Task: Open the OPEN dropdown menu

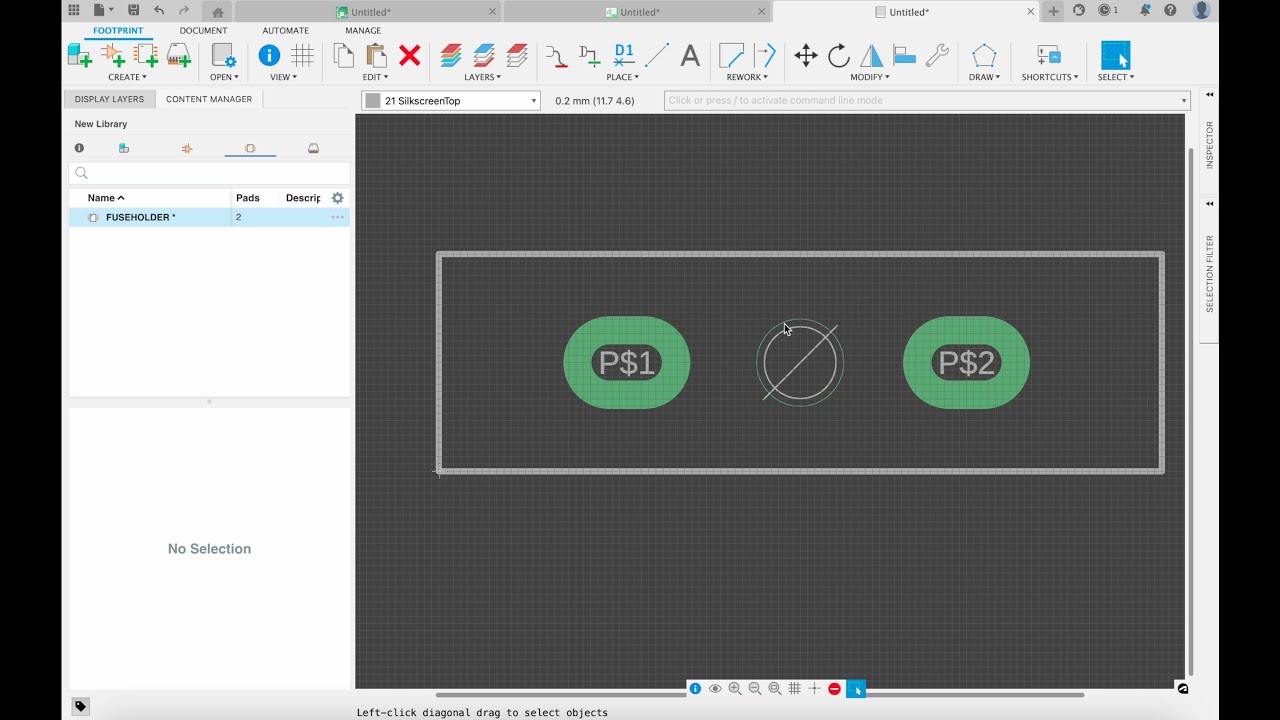Action: click(x=224, y=77)
